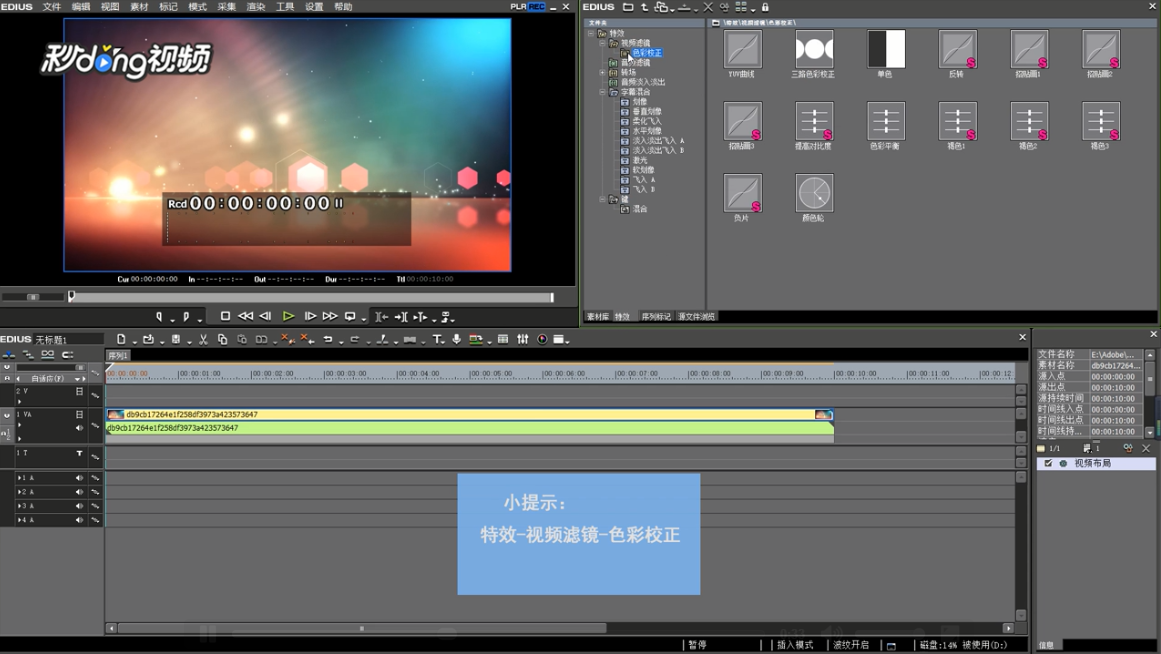Select the 褐色1 sepia effect
This screenshot has width=1161, height=654.
tap(957, 121)
